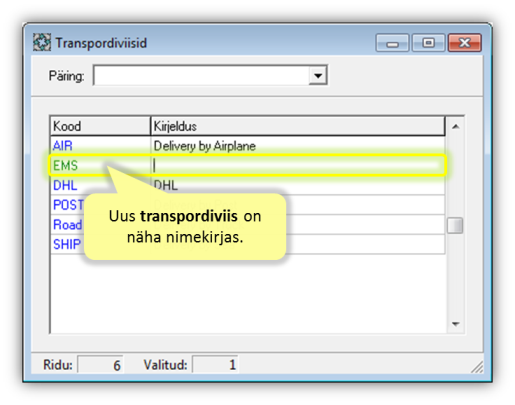Click the Transpordiviisid window app icon

[42, 42]
